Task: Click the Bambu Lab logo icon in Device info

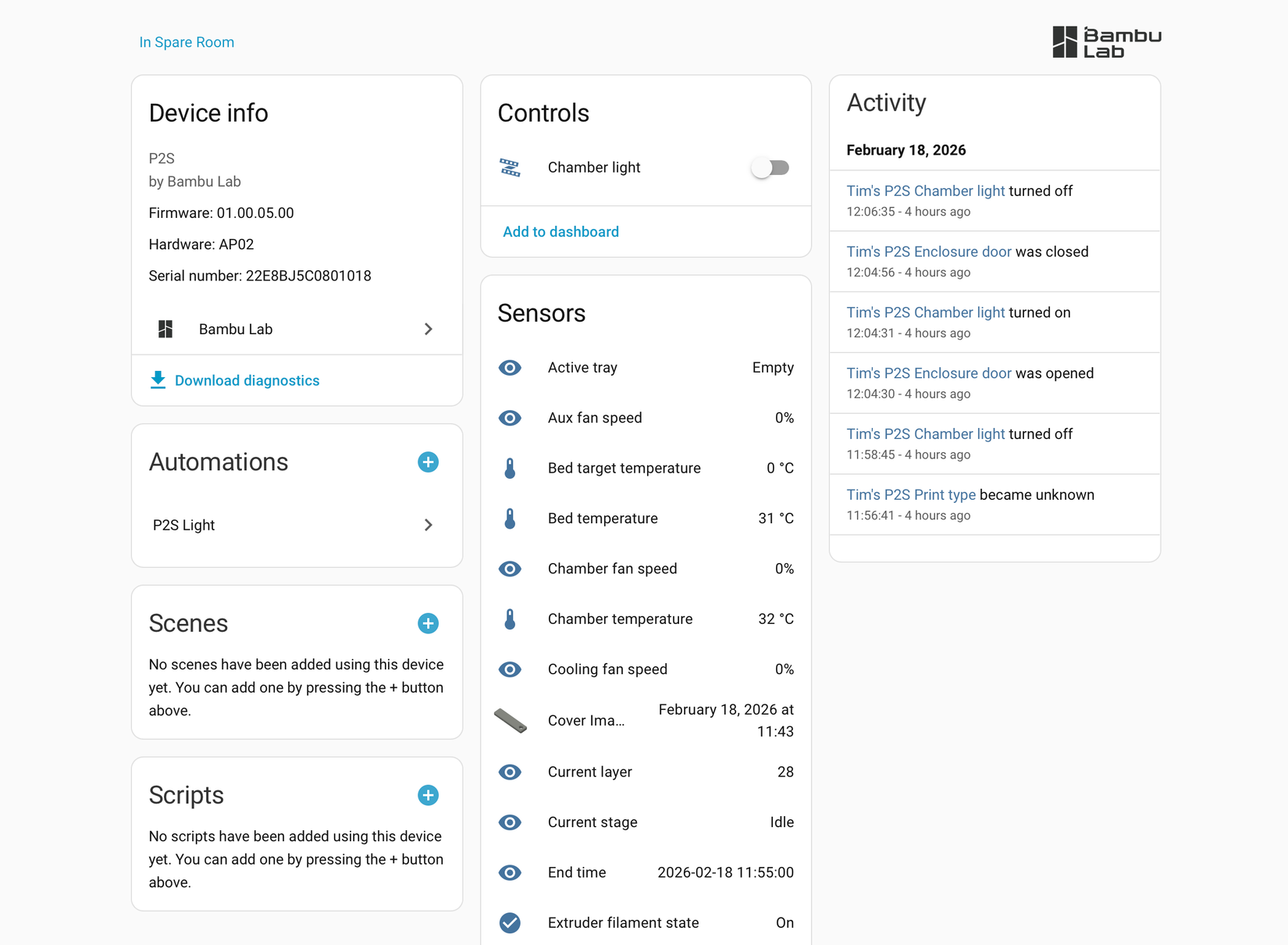Action: pyautogui.click(x=165, y=329)
